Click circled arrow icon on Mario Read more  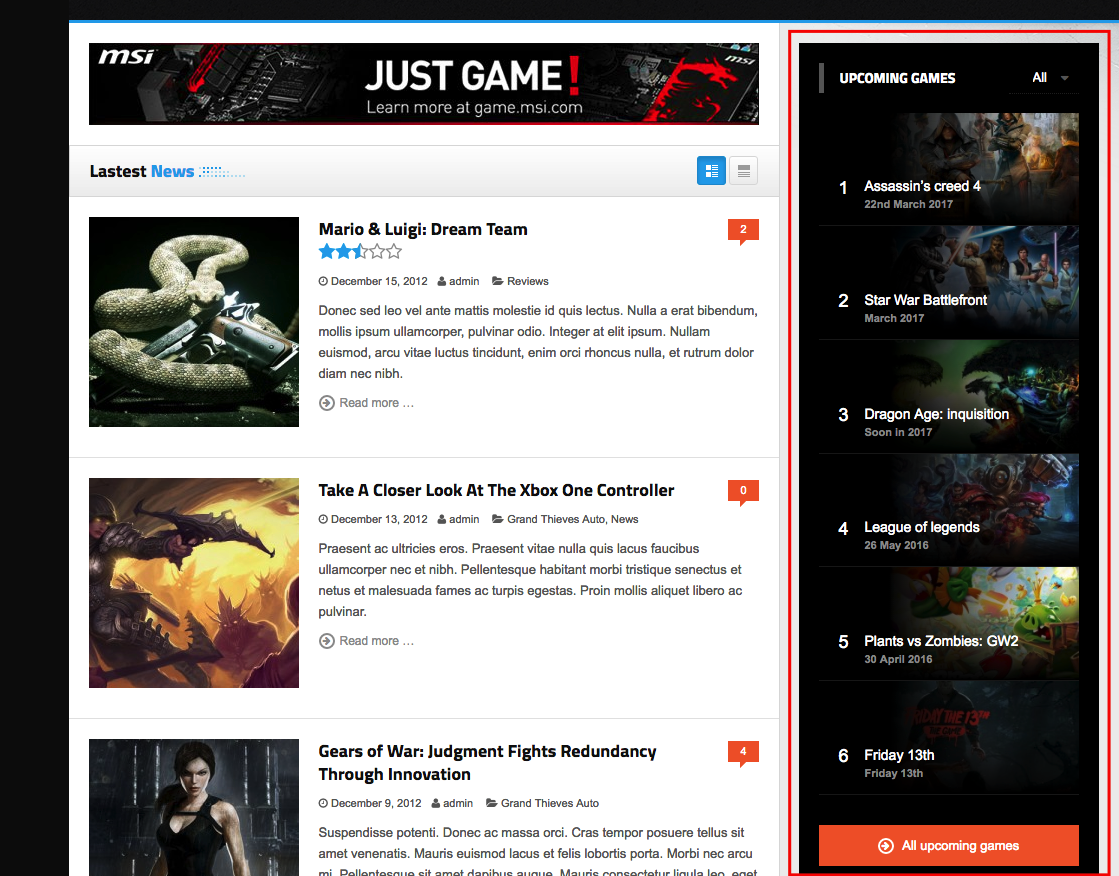(327, 403)
